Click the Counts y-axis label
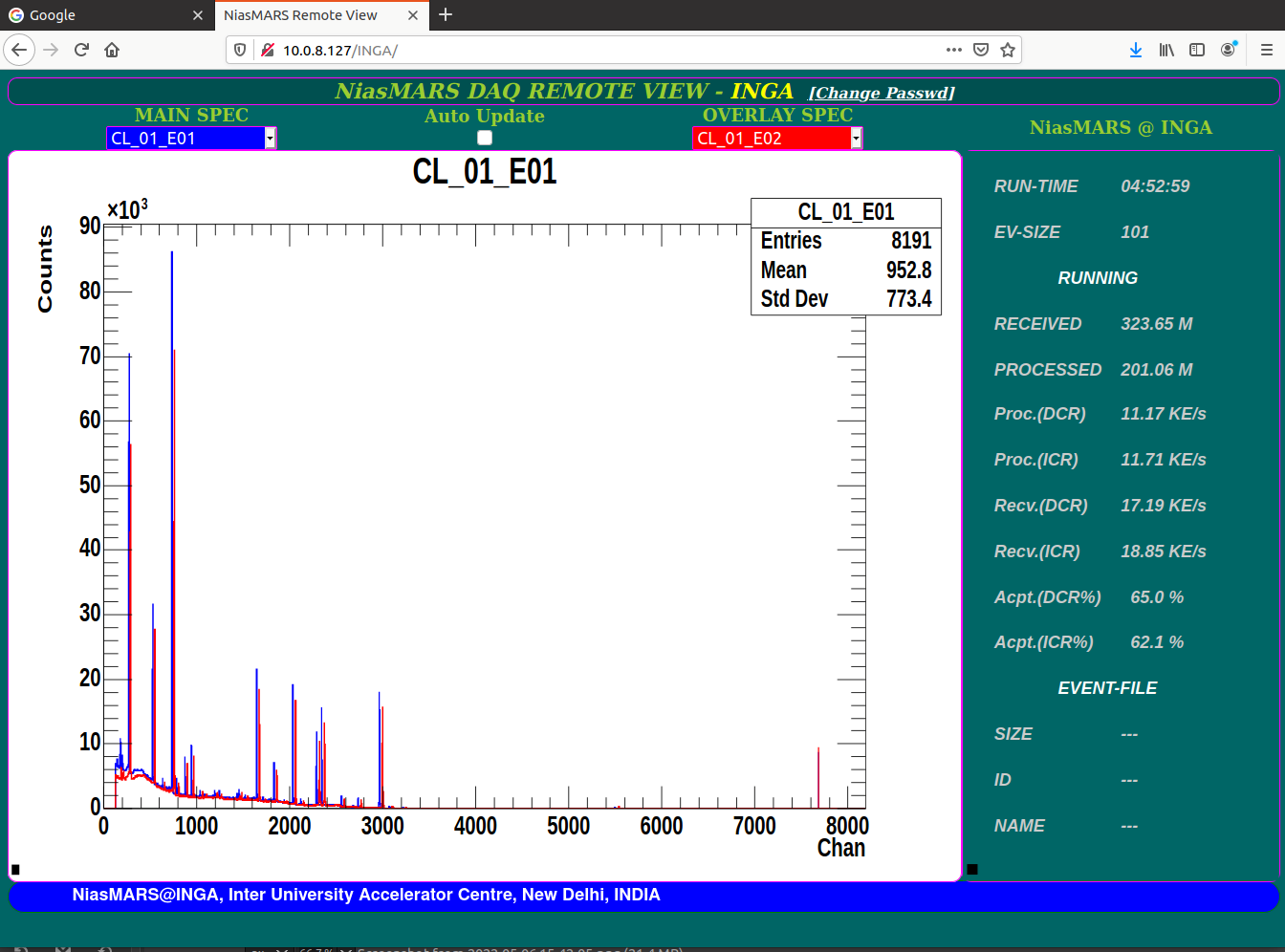The image size is (1285, 952). [45, 269]
